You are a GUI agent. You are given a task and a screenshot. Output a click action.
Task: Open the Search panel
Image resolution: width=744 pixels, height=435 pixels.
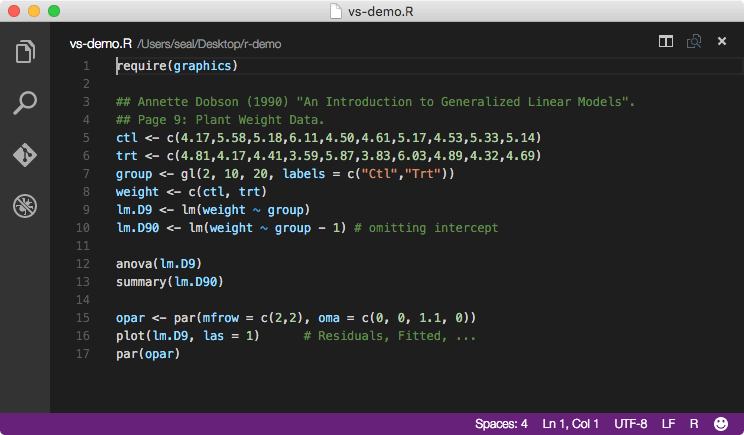coord(25,103)
